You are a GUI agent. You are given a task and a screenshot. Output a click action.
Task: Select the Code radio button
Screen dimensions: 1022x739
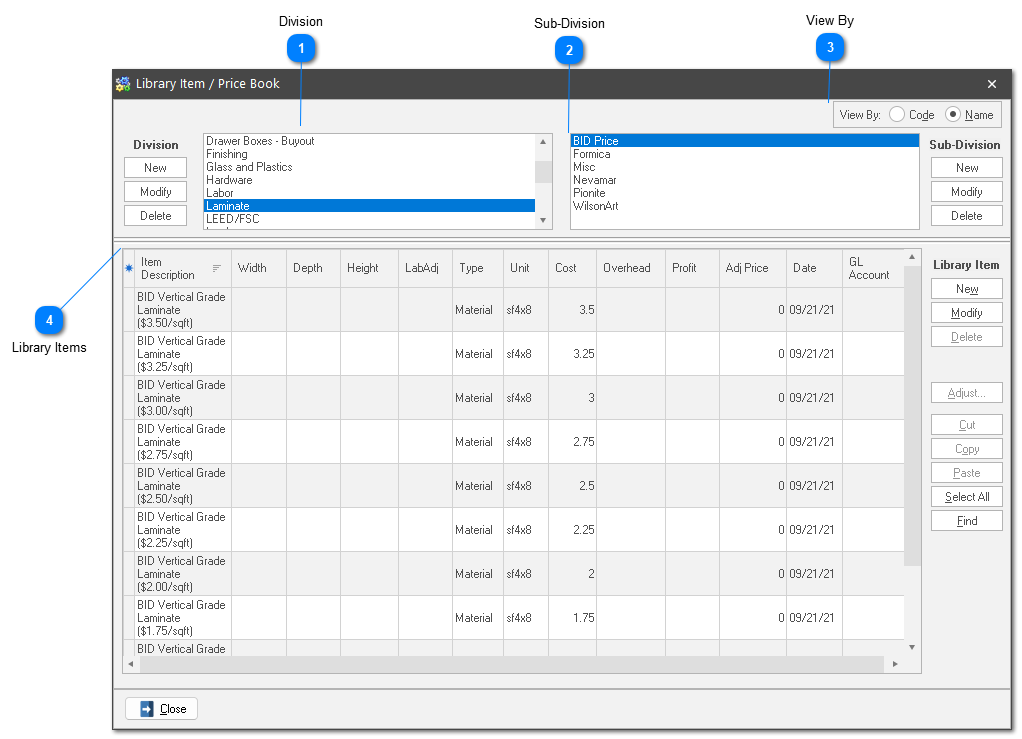tap(897, 115)
